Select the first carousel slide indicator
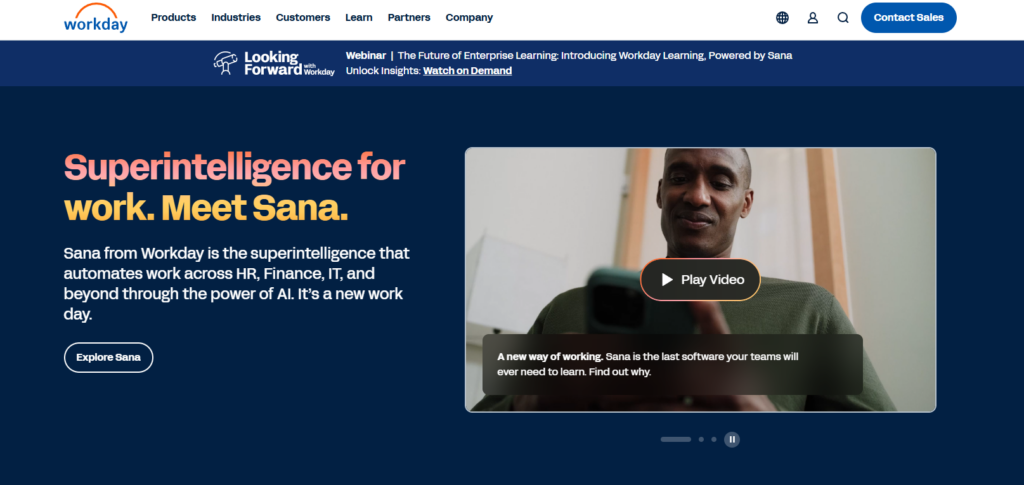Screen dimensions: 1024x485 (675, 439)
